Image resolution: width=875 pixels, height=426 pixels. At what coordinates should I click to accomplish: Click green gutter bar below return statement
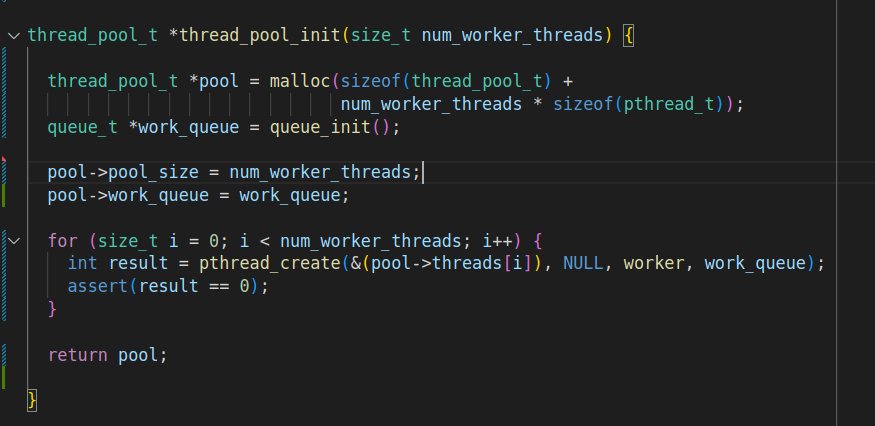(5, 377)
